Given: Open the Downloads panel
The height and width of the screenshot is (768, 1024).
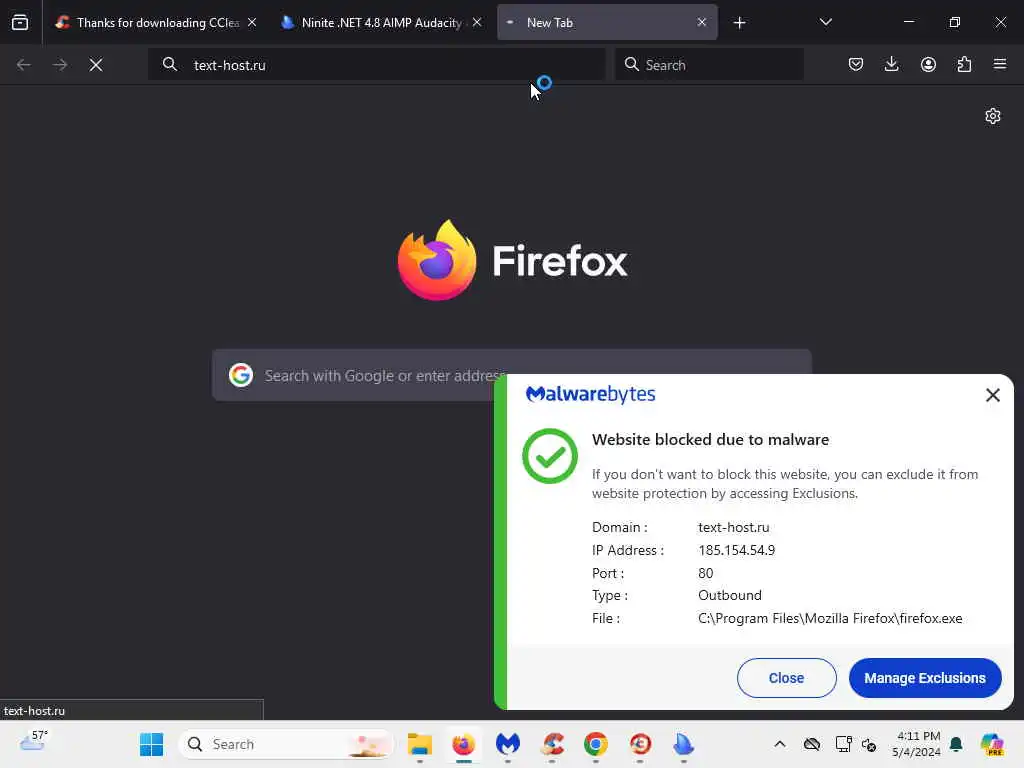Looking at the screenshot, I should [891, 65].
